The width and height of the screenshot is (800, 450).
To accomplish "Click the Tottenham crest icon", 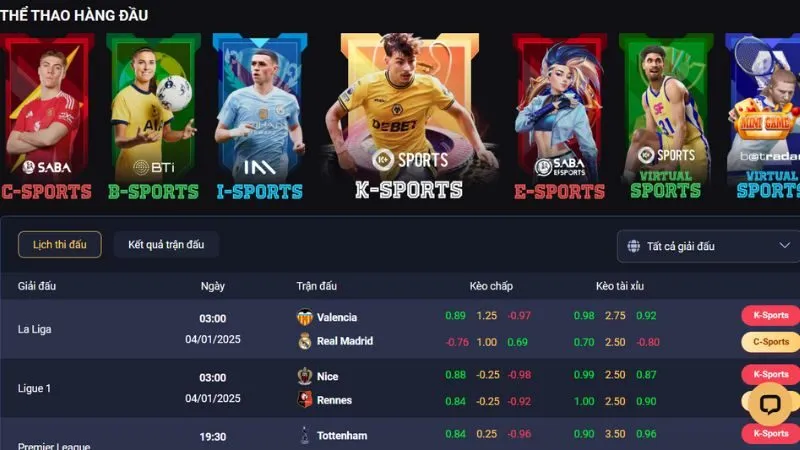I will (x=305, y=435).
